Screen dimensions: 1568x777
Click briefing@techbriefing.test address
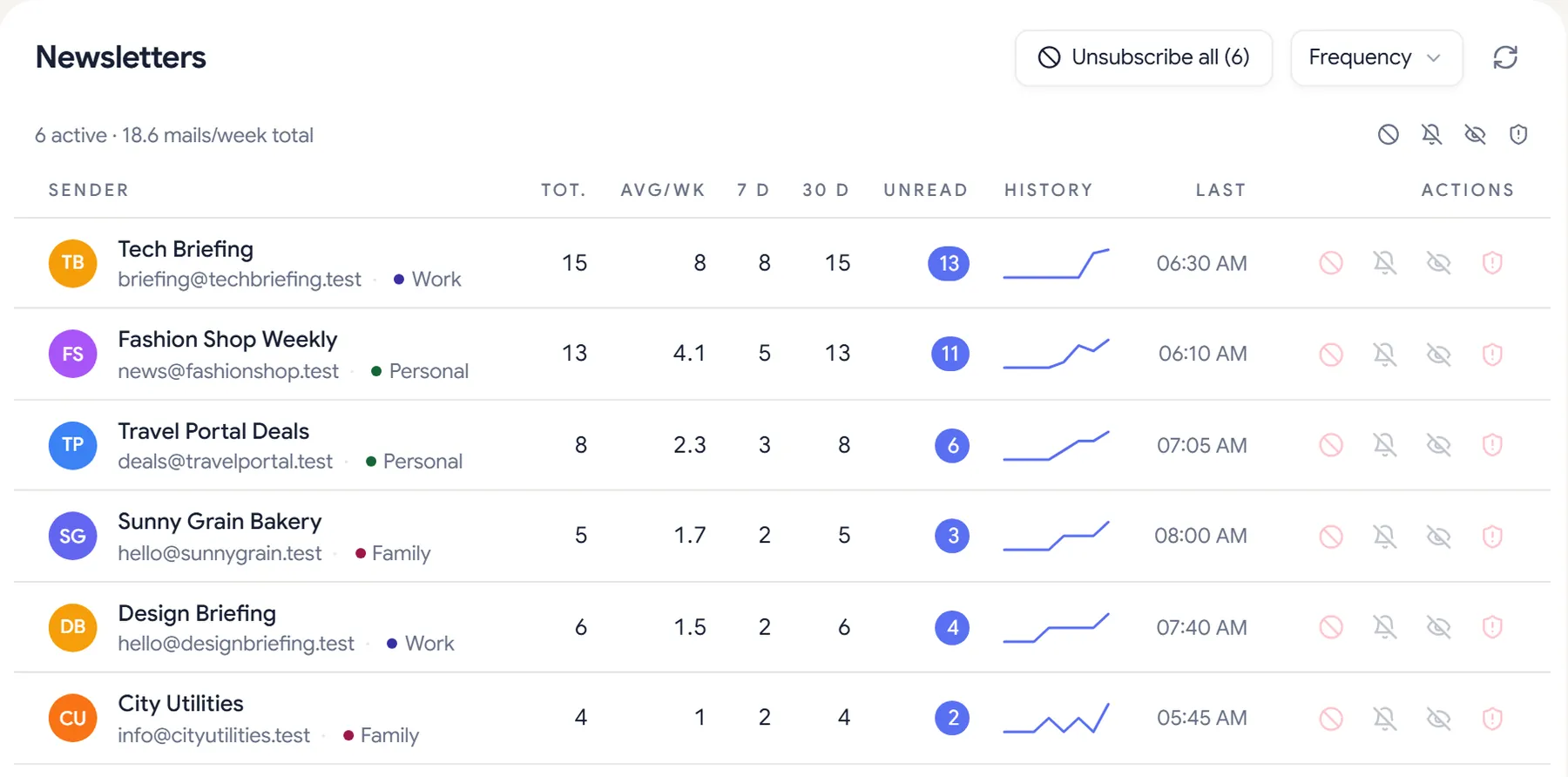pyautogui.click(x=240, y=280)
